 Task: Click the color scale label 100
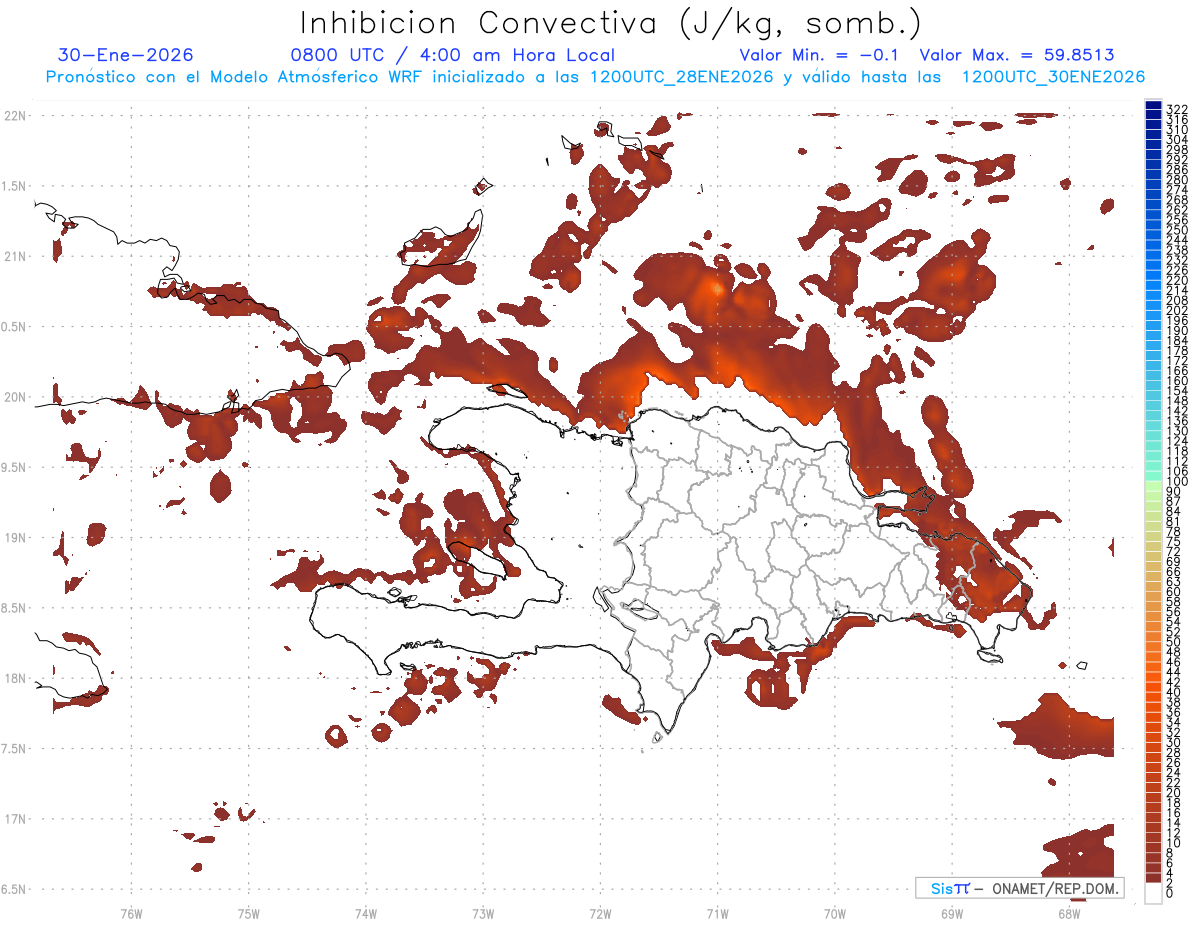click(x=1176, y=481)
